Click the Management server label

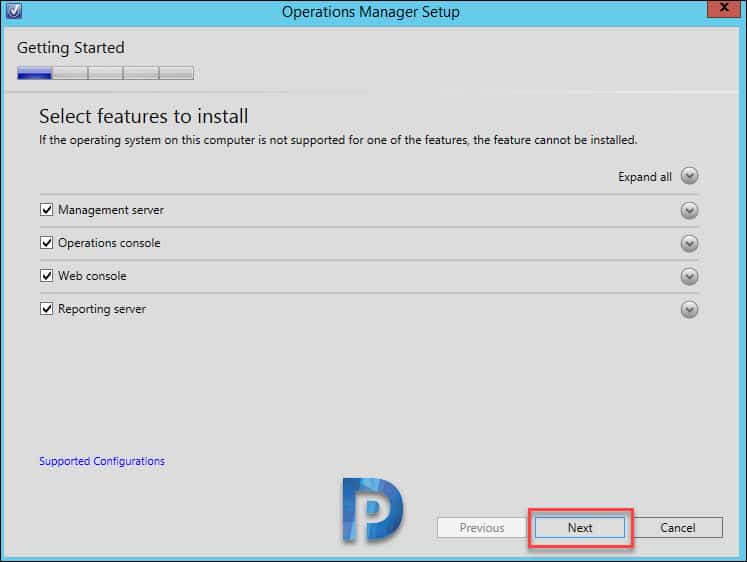(x=111, y=210)
